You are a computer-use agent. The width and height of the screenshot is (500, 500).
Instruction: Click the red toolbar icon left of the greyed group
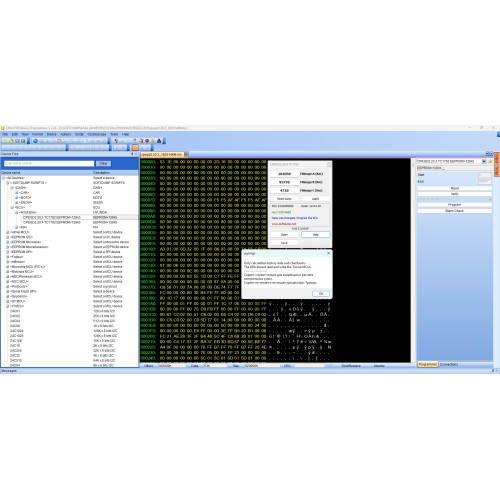tap(116, 141)
